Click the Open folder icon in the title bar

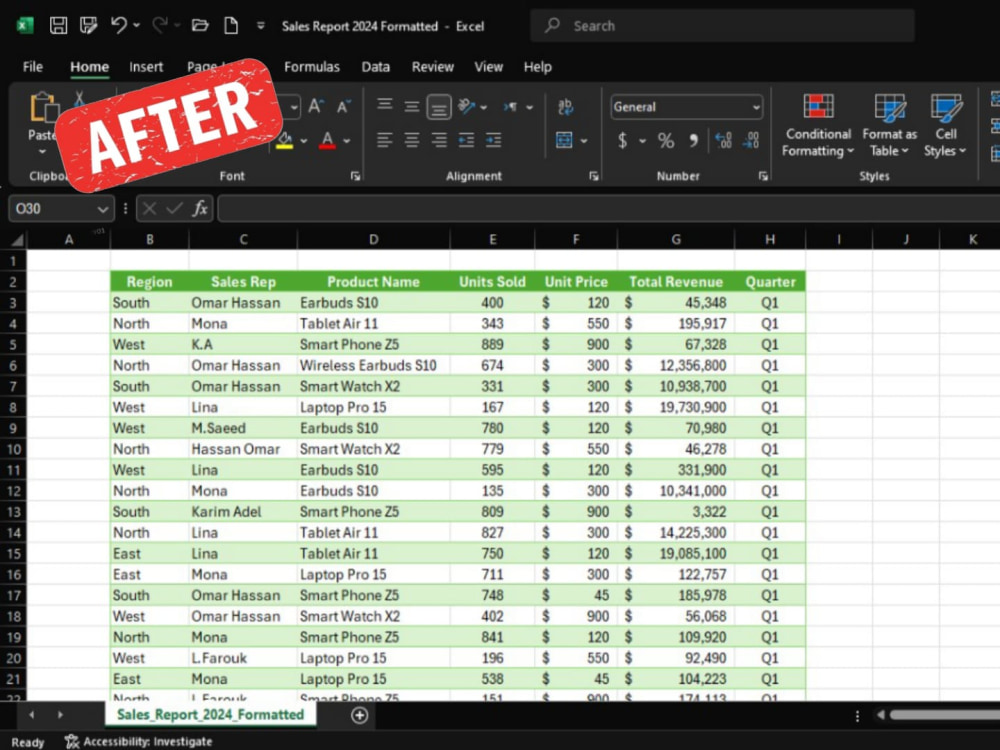[x=200, y=26]
